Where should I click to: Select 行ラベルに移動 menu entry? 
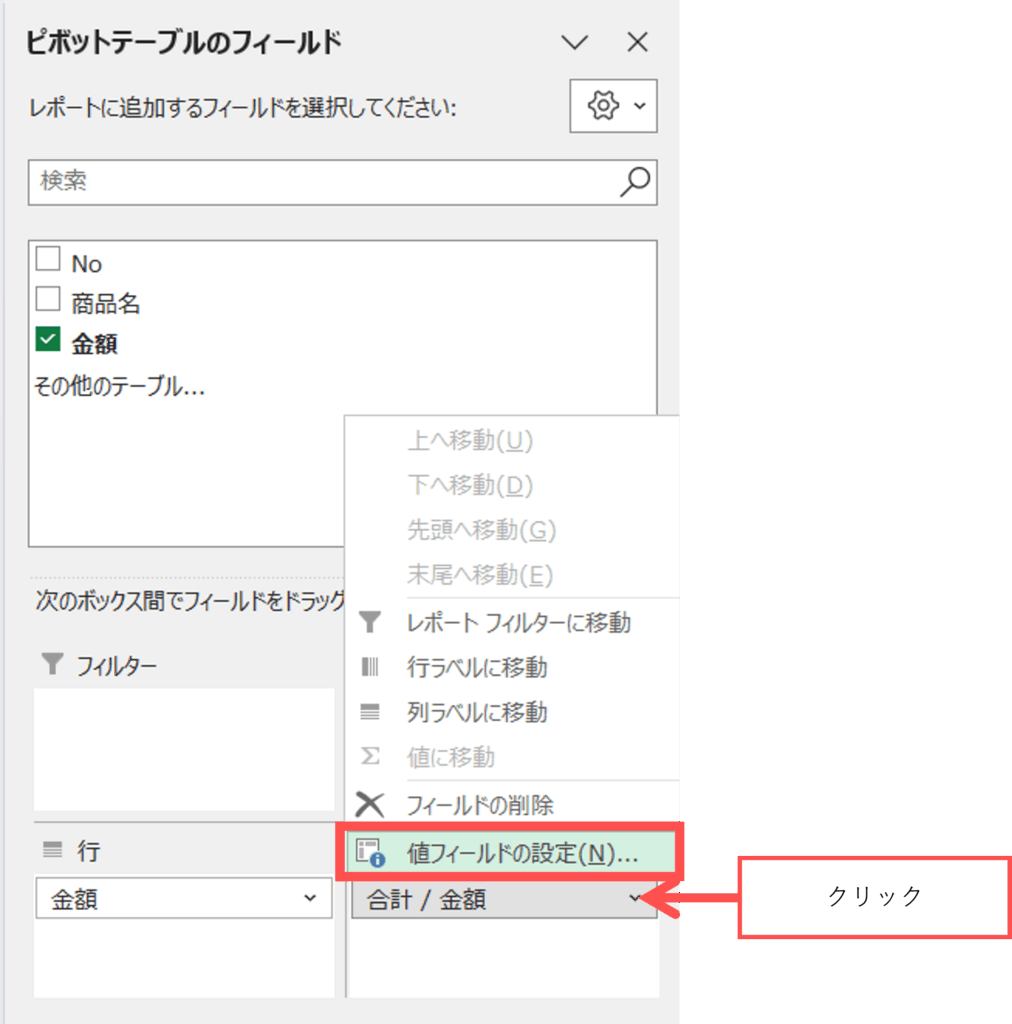pyautogui.click(x=477, y=667)
